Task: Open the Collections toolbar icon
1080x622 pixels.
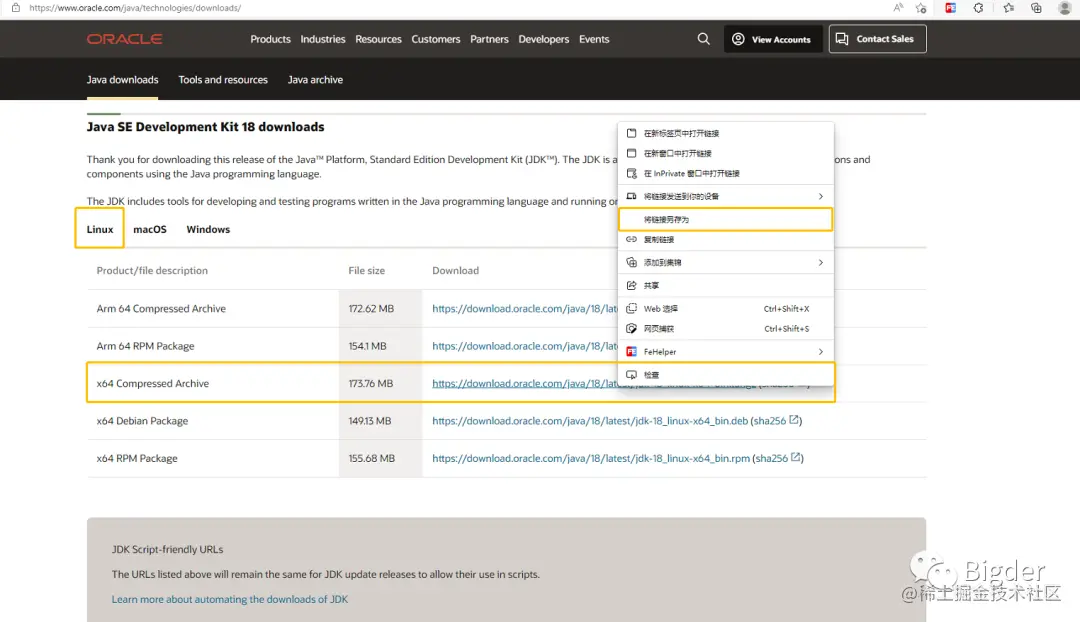Action: (1036, 8)
